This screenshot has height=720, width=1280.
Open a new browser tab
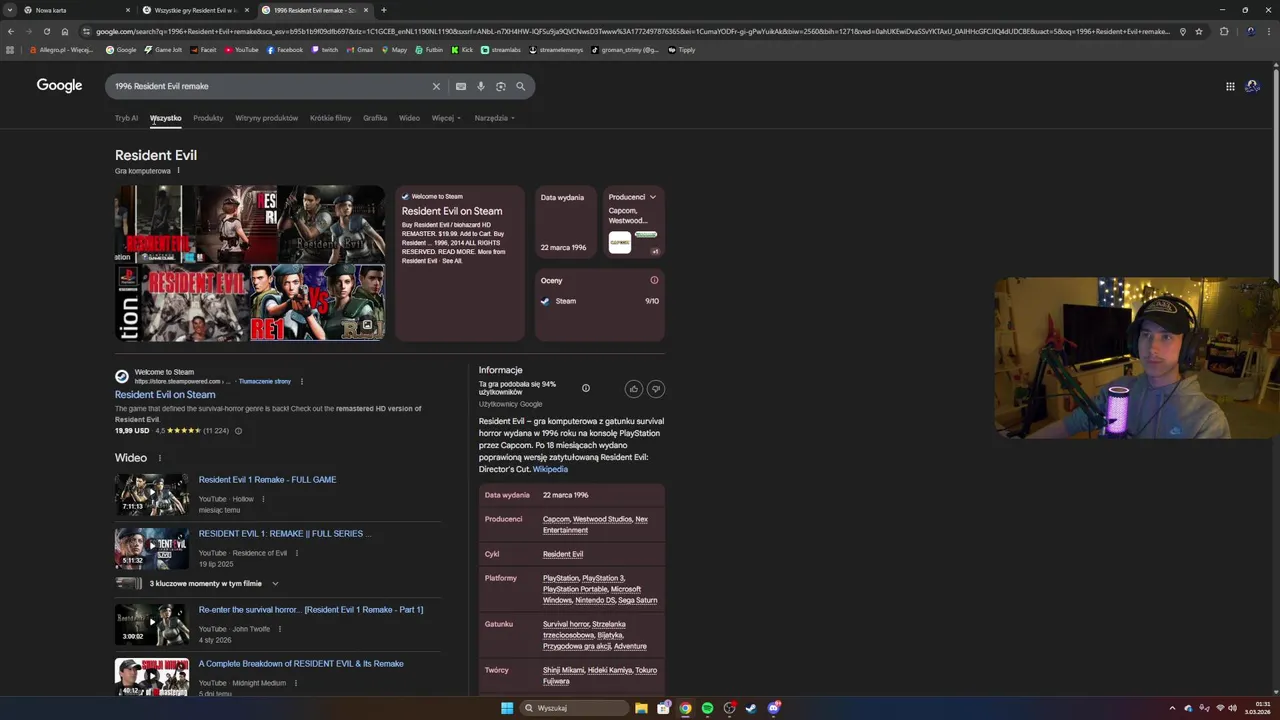click(384, 10)
